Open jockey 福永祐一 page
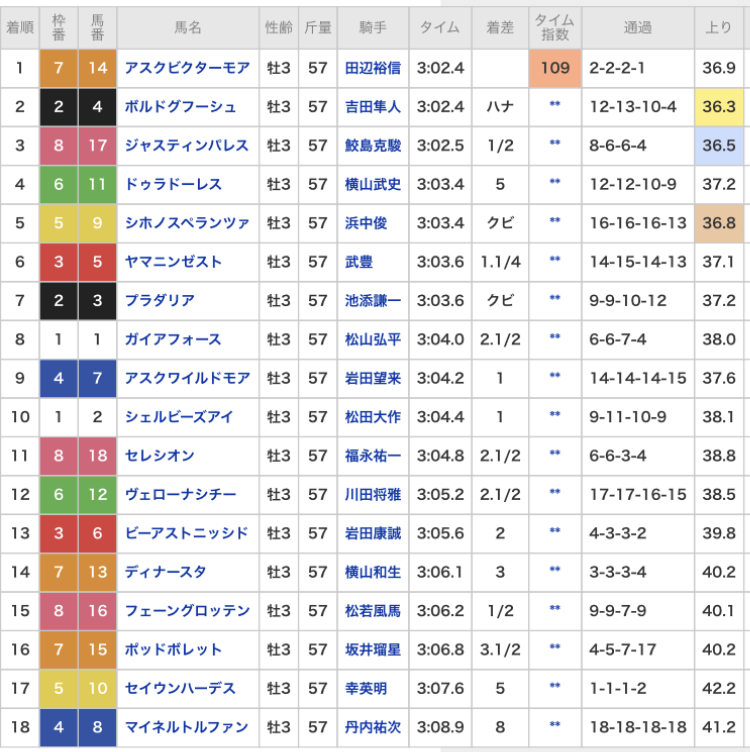750x752 pixels. click(x=372, y=456)
